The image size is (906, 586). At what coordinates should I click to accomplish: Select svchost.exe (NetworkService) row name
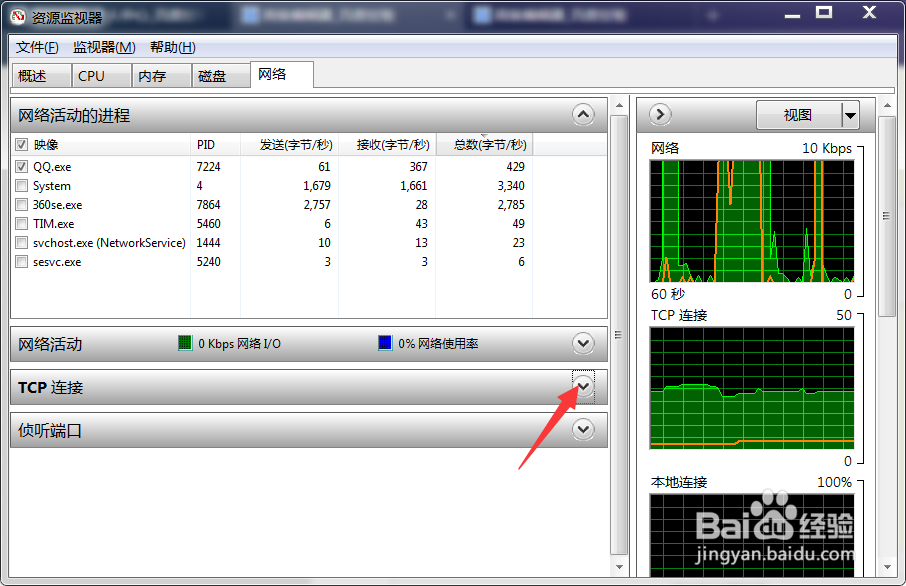click(x=109, y=243)
